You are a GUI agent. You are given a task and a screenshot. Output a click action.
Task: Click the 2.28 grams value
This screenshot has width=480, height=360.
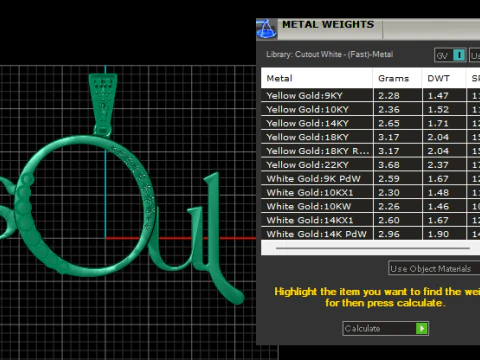389,96
